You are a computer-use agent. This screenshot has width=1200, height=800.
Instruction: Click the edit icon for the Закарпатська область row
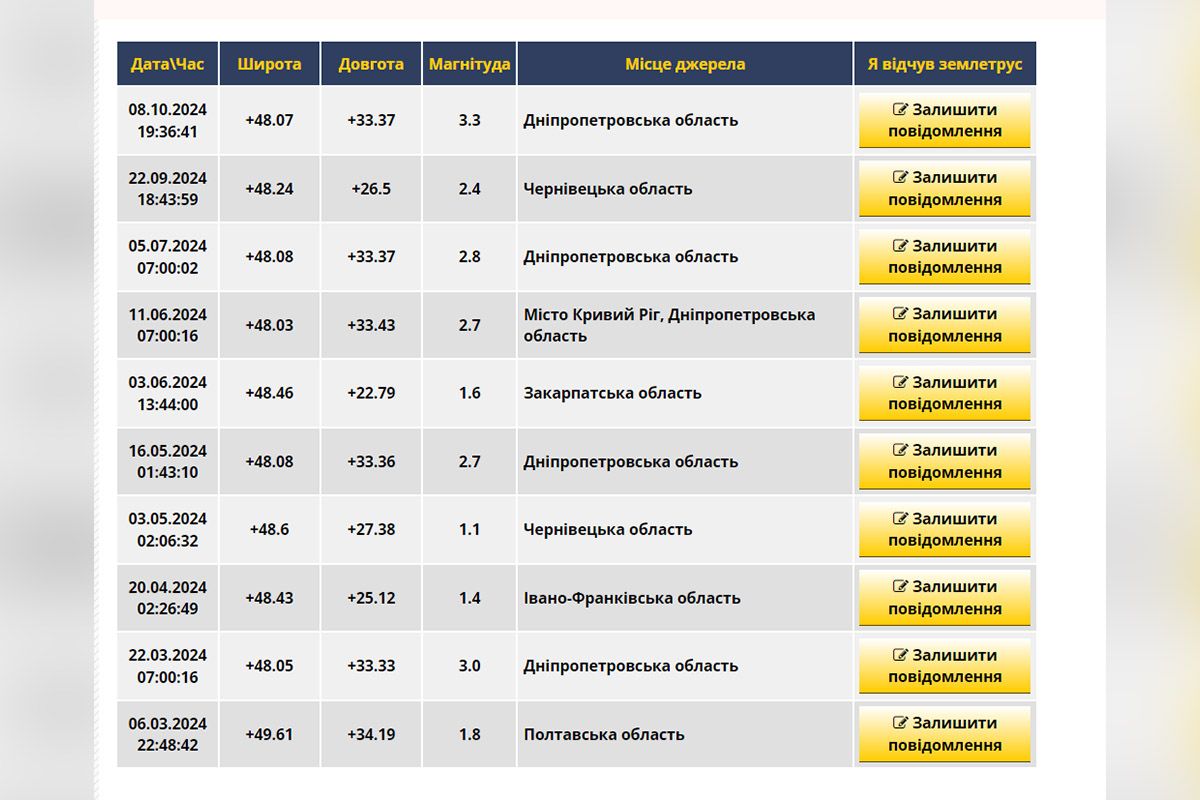point(900,382)
